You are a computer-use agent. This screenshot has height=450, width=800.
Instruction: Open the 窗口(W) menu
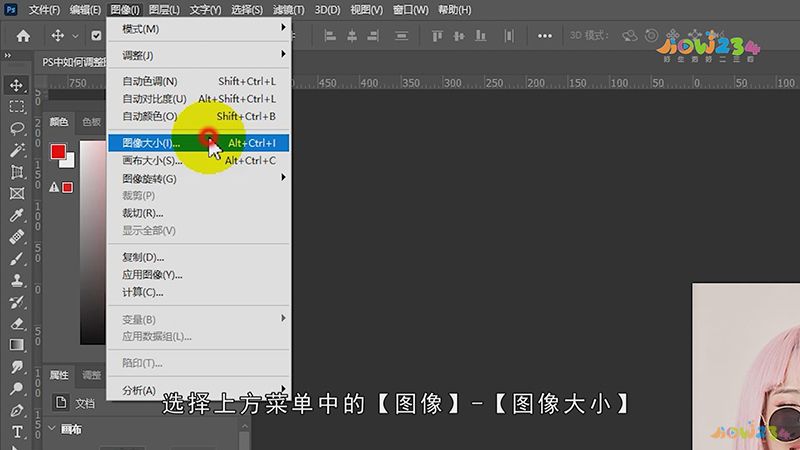tap(411, 10)
